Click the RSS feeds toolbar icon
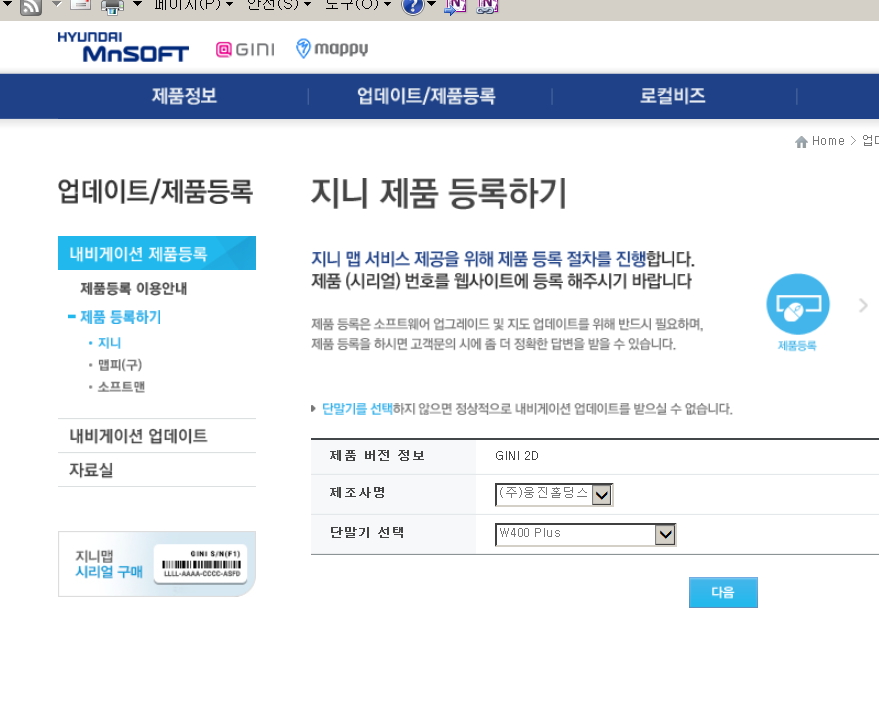This screenshot has height=704, width=879. [30, 7]
